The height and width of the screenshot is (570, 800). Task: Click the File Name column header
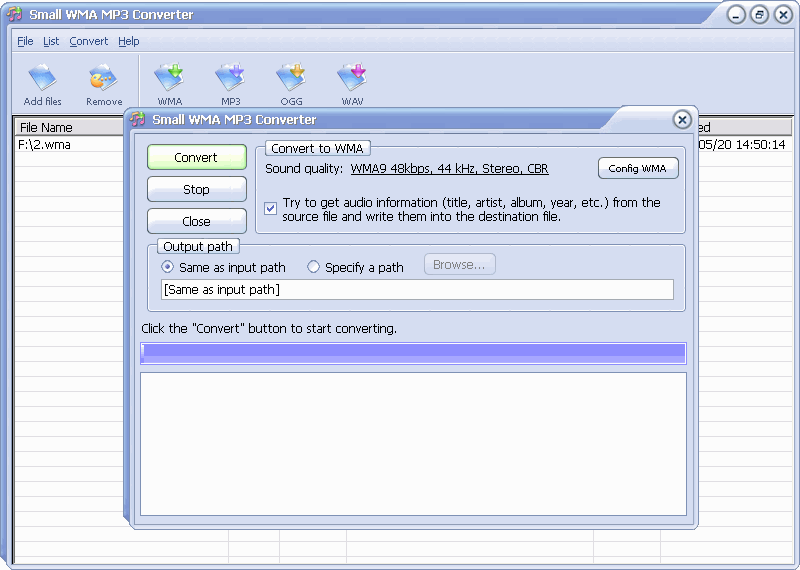pos(69,127)
